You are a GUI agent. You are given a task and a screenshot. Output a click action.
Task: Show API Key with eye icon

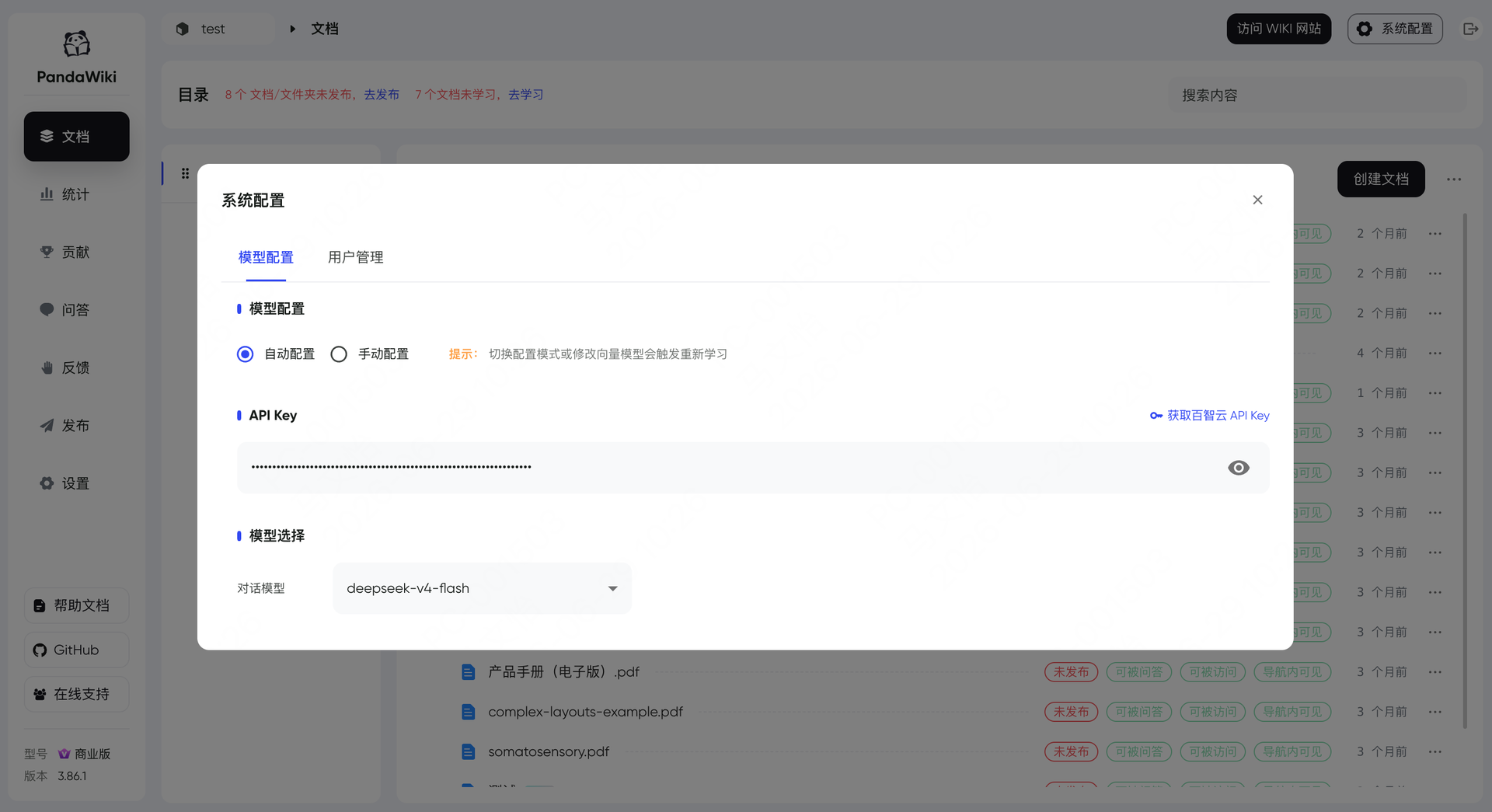1238,468
